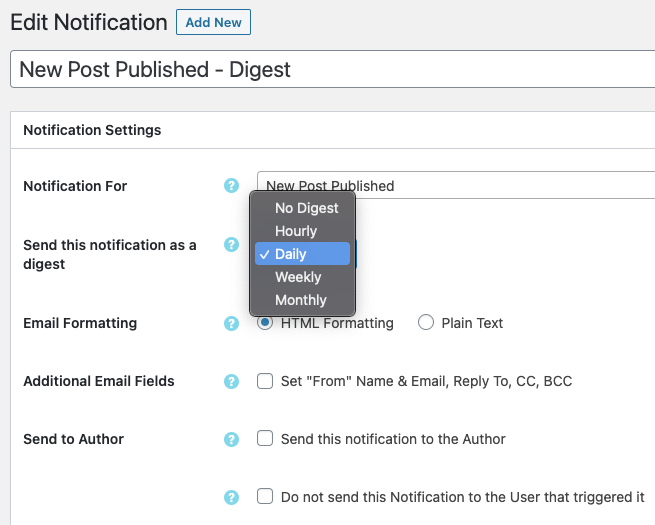Image resolution: width=655 pixels, height=525 pixels.
Task: Choose Hourly digest option
Action: click(302, 231)
